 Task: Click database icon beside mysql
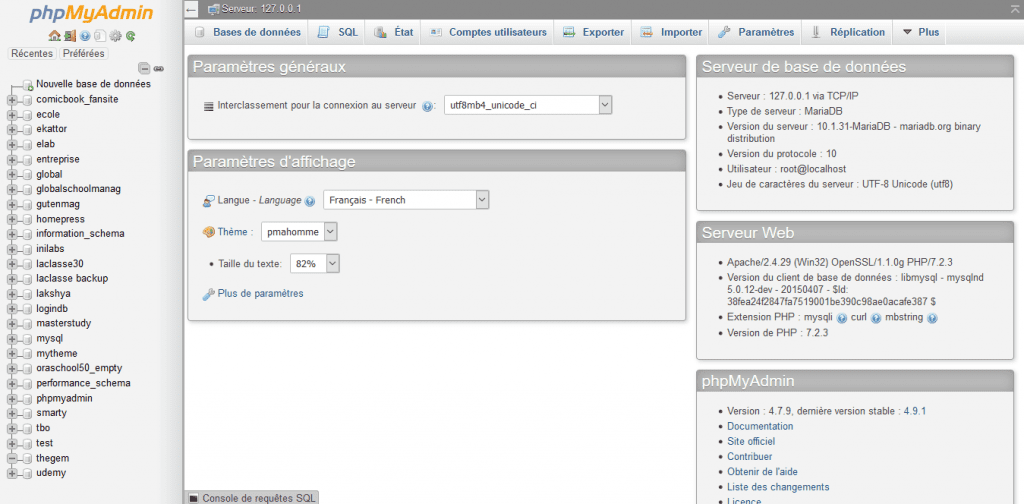click(x=27, y=339)
